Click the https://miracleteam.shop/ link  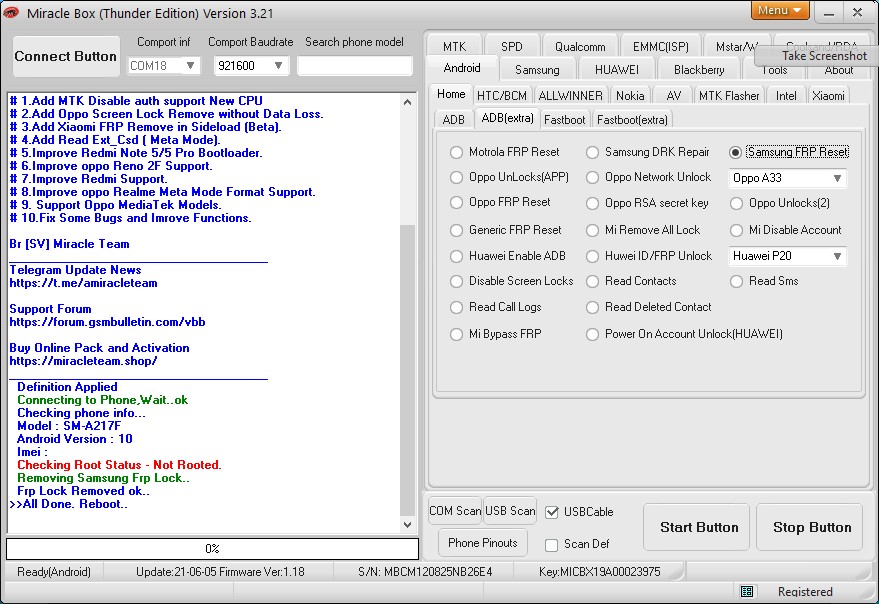(x=83, y=361)
